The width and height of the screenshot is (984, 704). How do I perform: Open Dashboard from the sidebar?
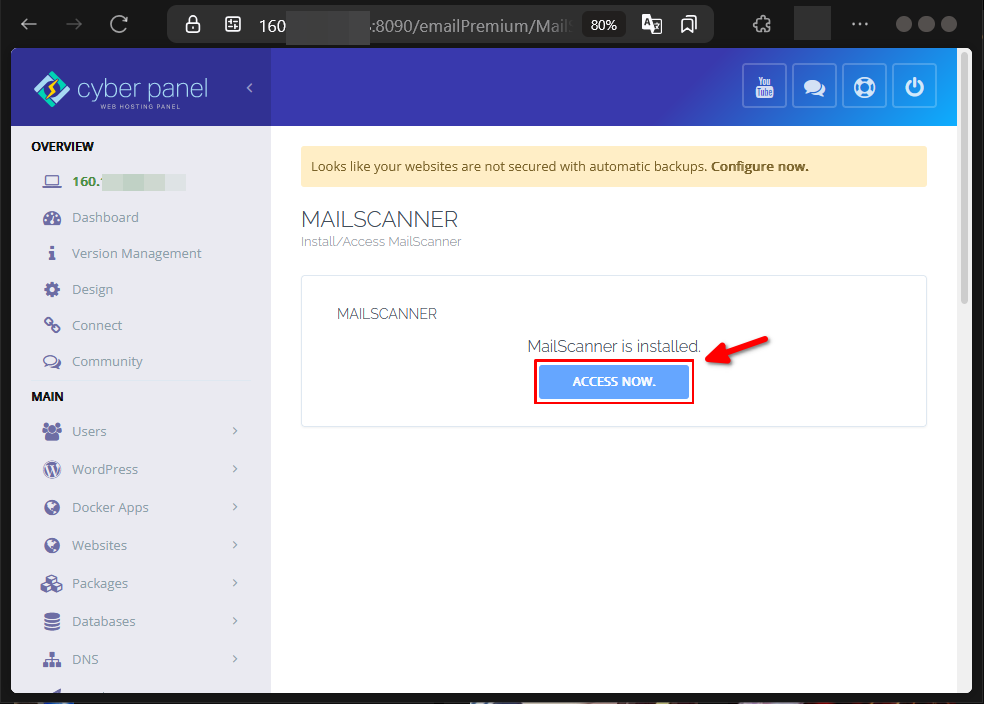click(105, 217)
